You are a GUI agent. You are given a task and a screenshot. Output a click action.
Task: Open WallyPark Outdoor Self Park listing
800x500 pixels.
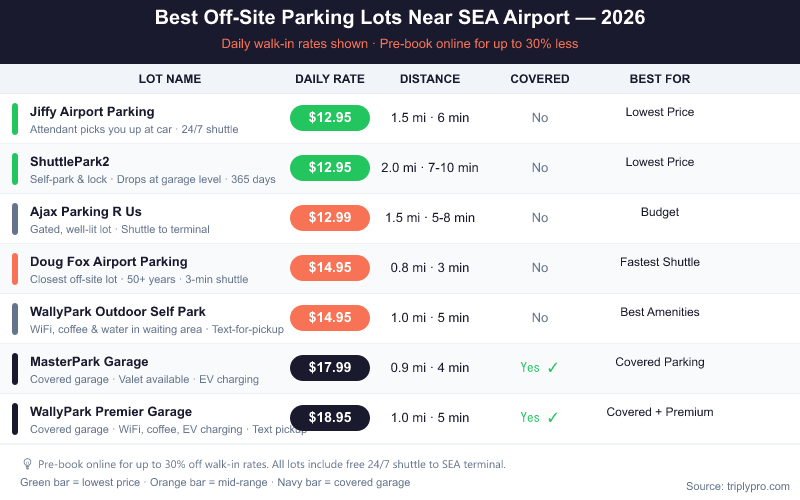[117, 312]
